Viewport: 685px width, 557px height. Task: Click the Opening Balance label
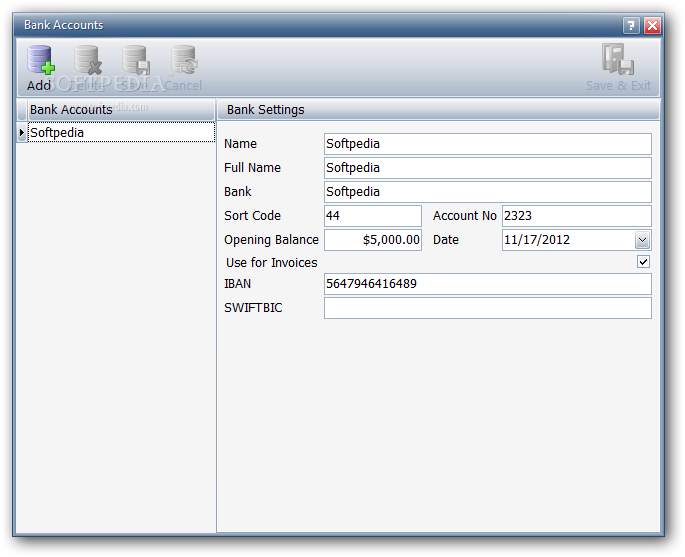(271, 240)
